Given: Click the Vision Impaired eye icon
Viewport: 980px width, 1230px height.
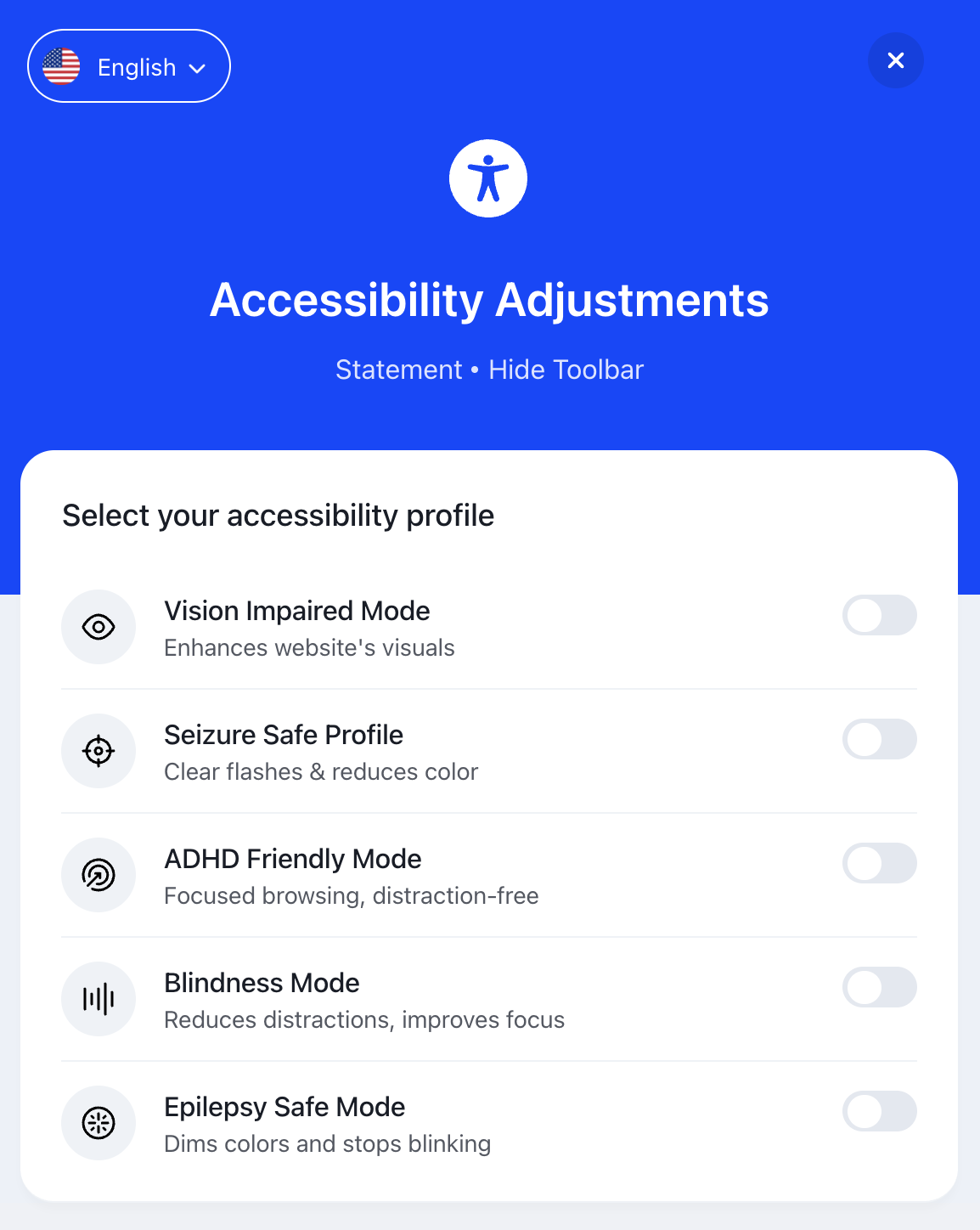Looking at the screenshot, I should coord(99,627).
